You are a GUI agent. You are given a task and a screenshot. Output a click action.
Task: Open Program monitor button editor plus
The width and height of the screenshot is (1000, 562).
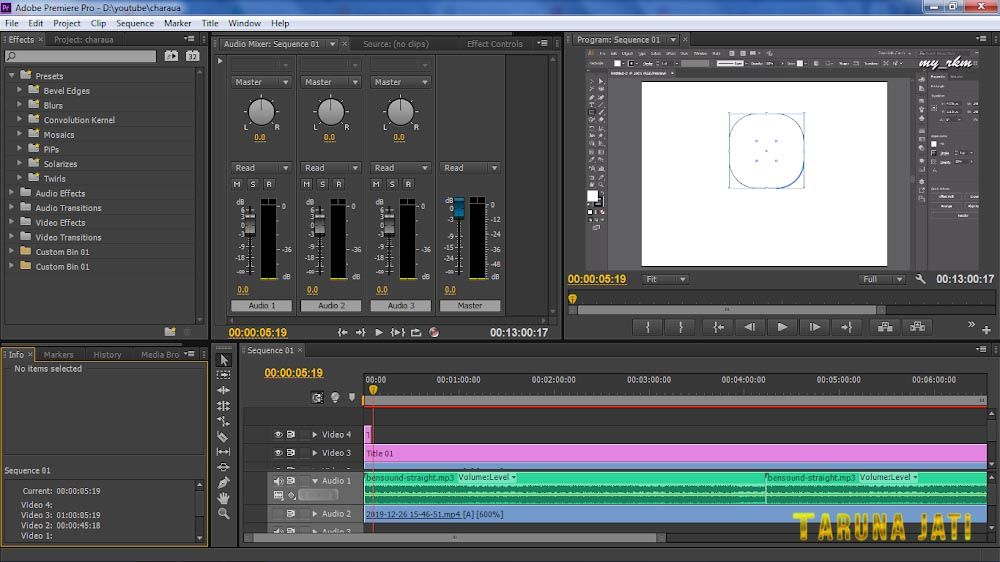pyautogui.click(x=986, y=330)
